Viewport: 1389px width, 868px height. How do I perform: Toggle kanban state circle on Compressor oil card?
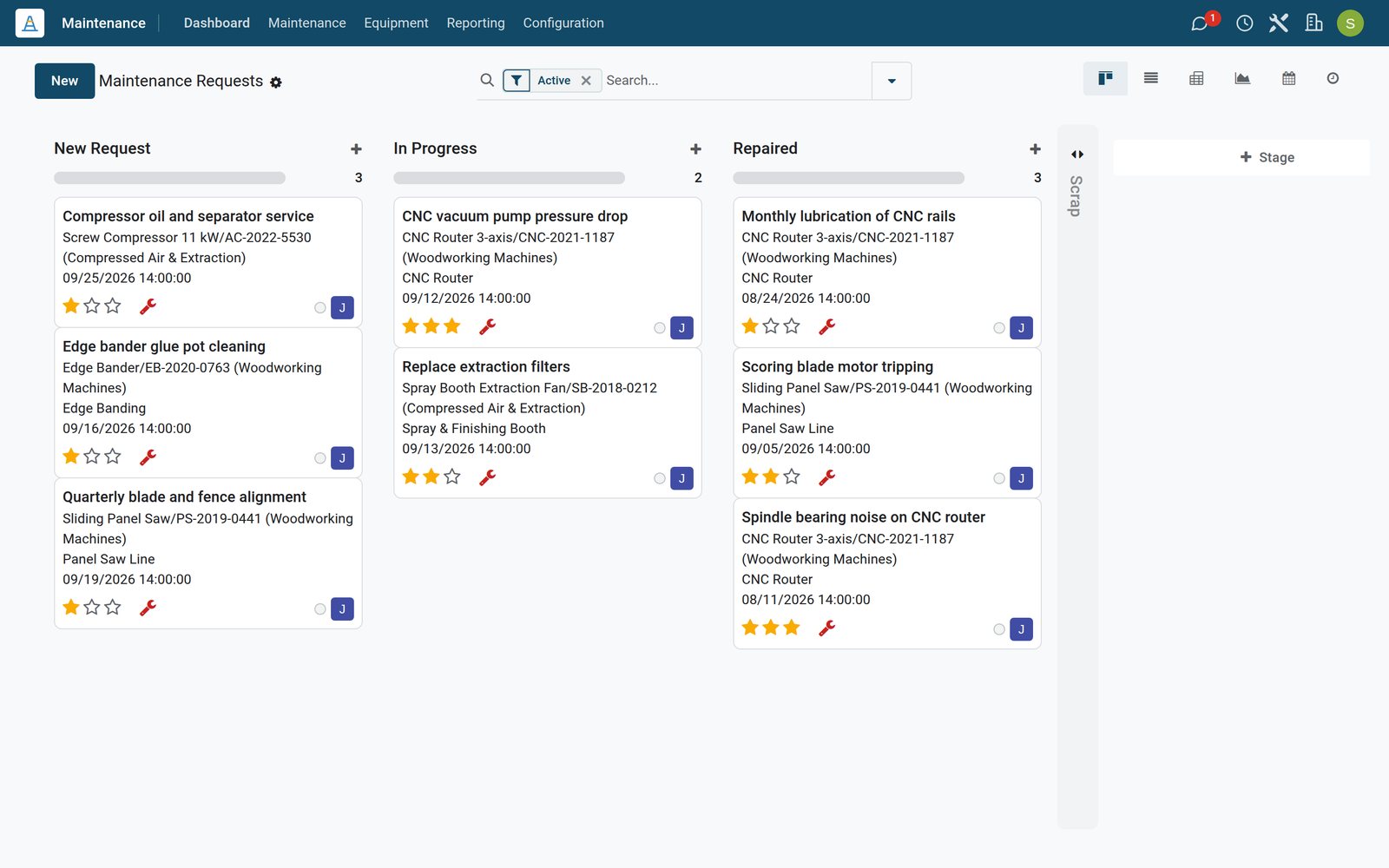[x=320, y=307]
